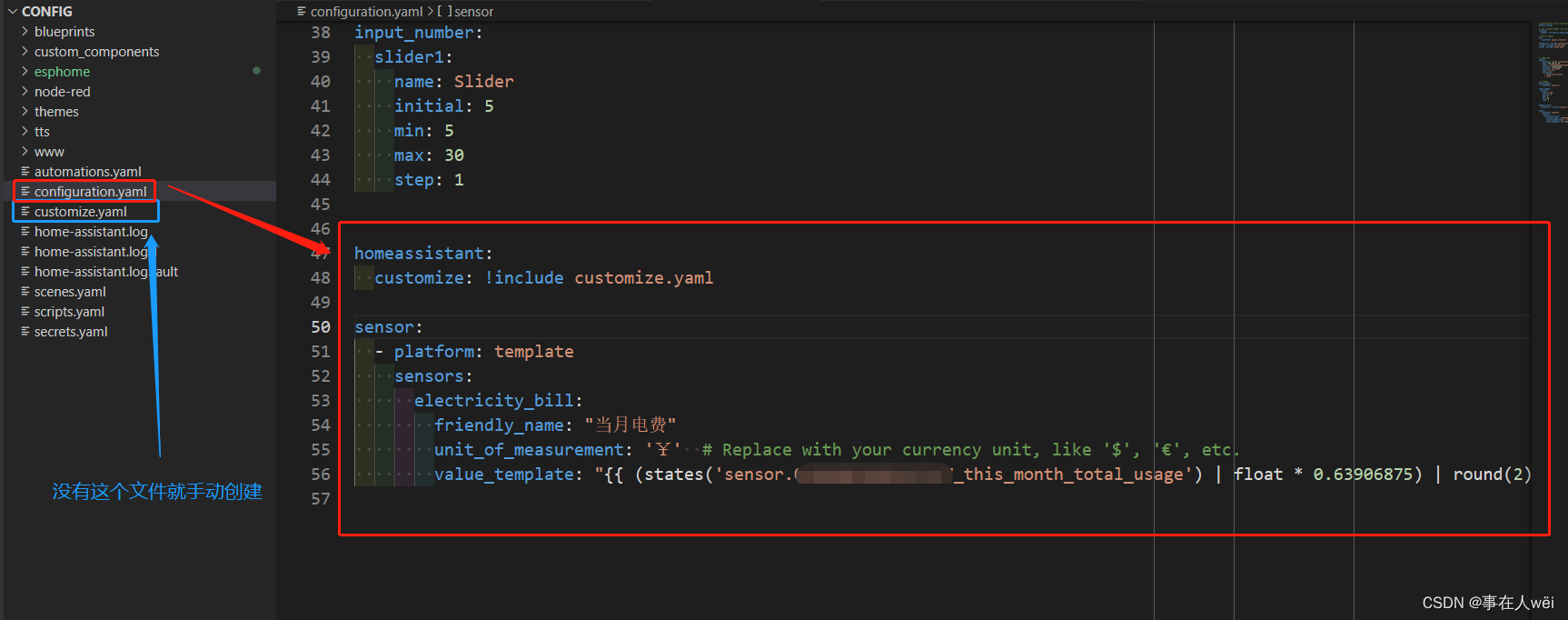
Task: Click on 'unit_of_measurement:' key
Action: tap(533, 450)
